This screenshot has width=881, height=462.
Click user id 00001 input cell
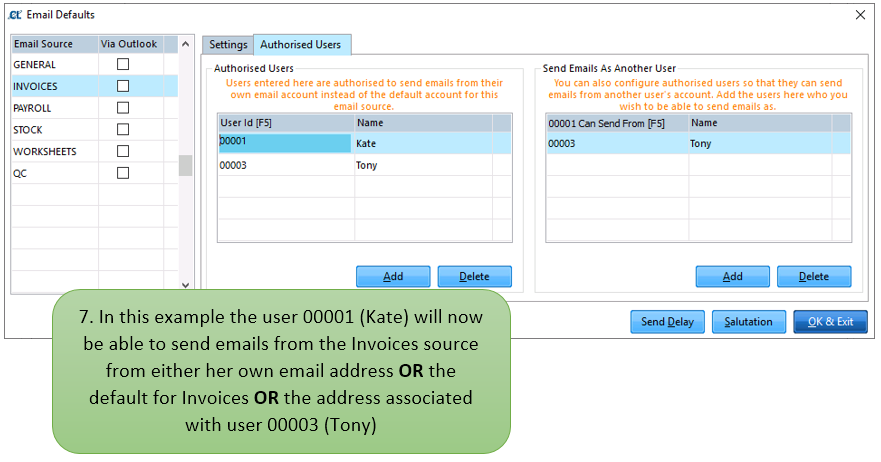(x=285, y=143)
